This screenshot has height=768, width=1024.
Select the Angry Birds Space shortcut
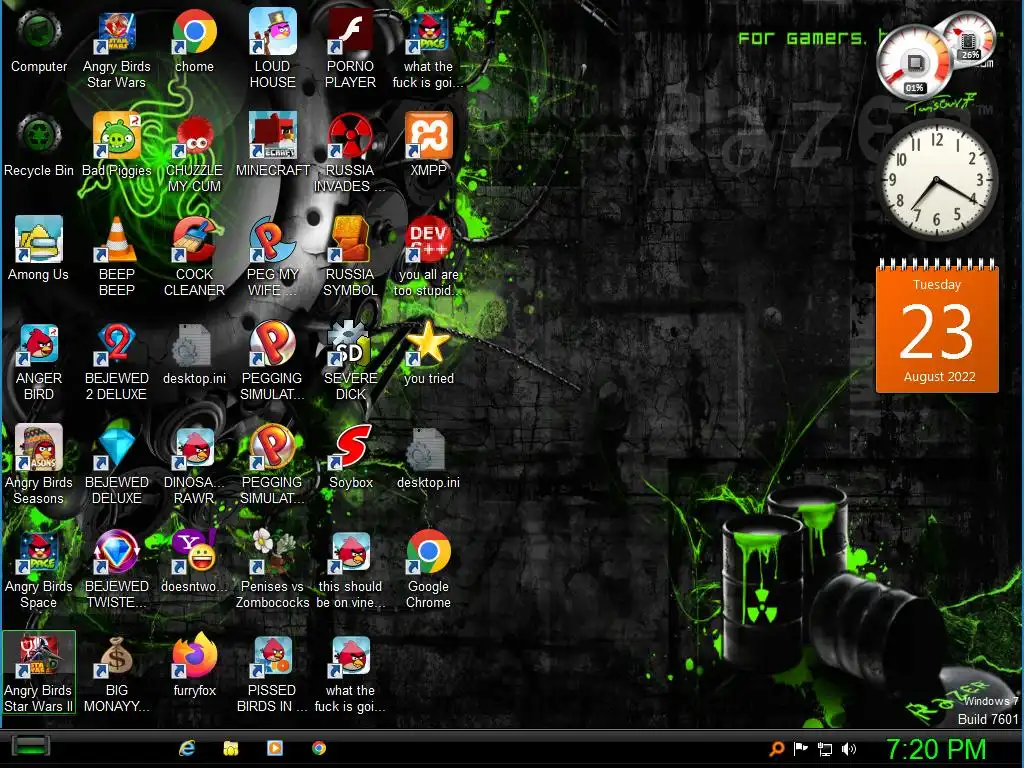[x=39, y=569]
